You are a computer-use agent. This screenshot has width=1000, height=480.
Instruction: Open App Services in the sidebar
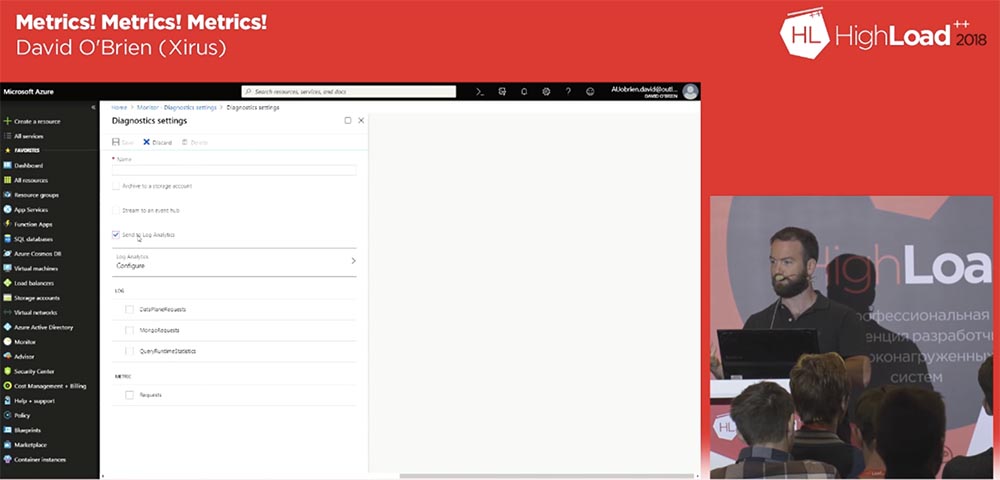[31, 210]
